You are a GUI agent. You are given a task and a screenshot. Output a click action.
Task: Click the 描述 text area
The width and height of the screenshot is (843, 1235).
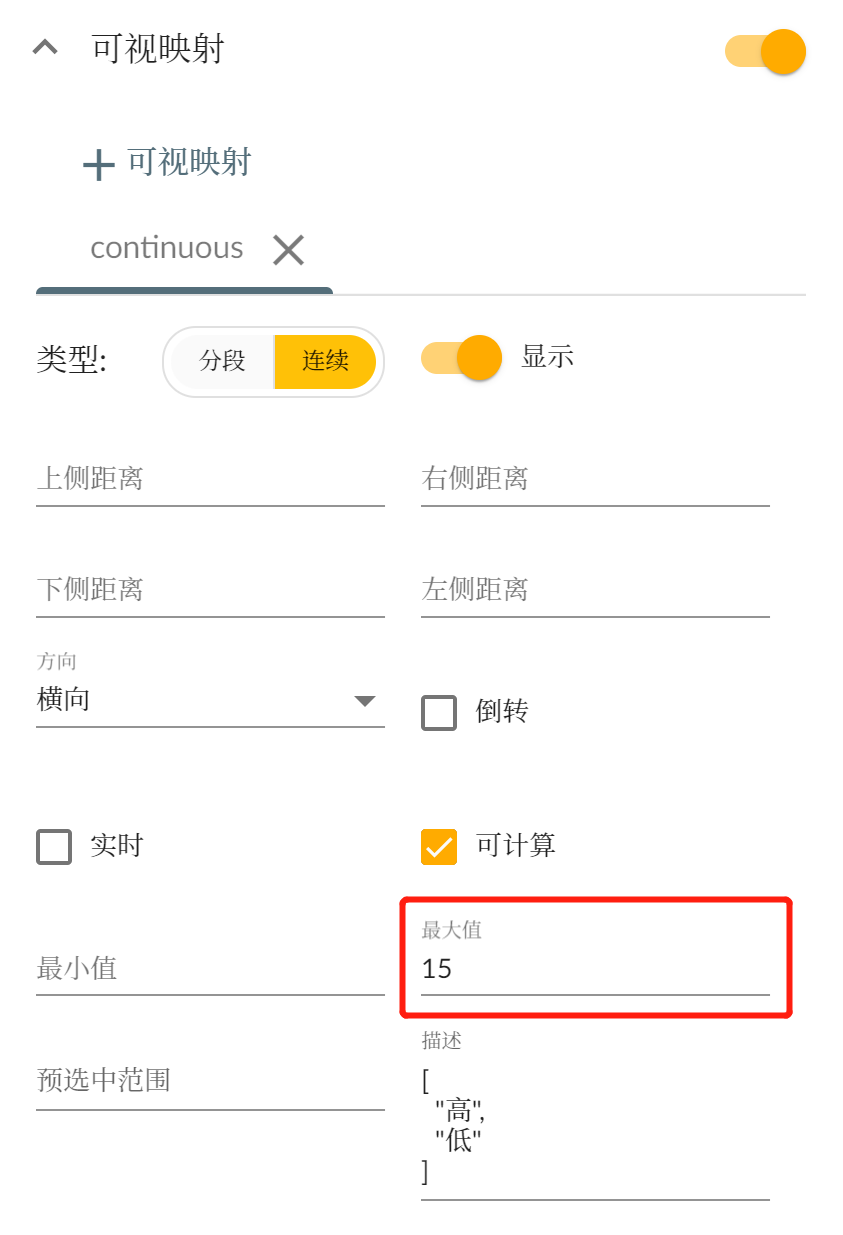[x=595, y=1125]
